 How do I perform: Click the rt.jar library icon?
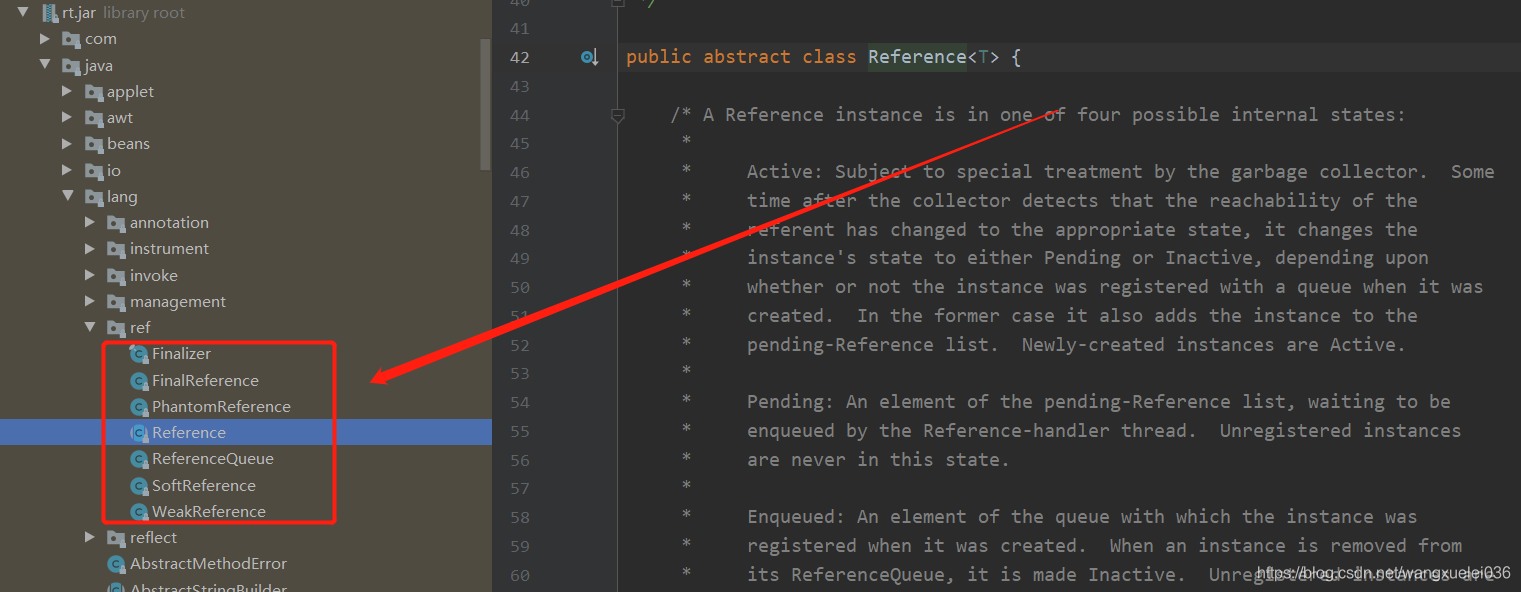[x=49, y=13]
